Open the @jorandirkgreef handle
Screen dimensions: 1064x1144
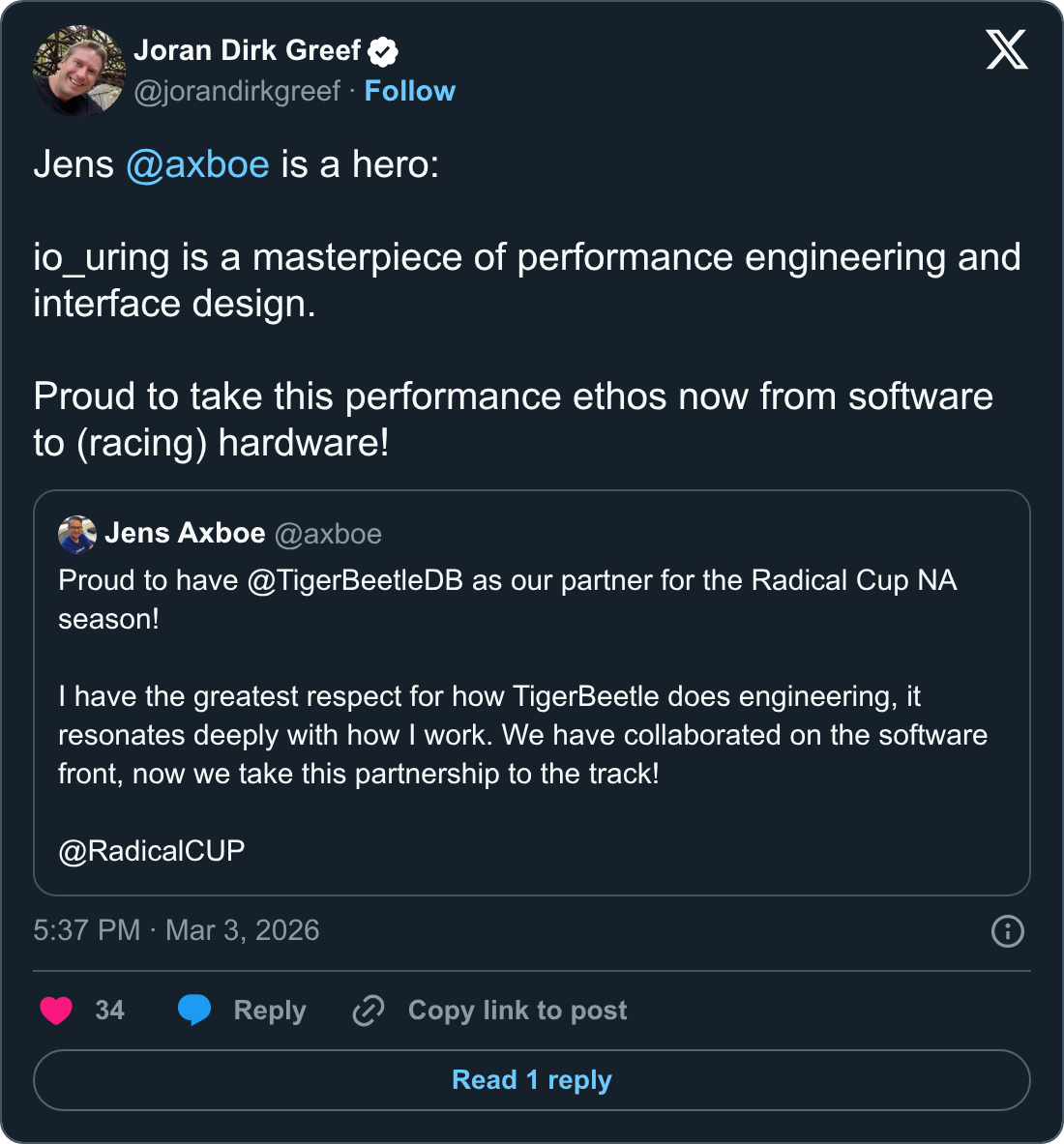point(237,91)
